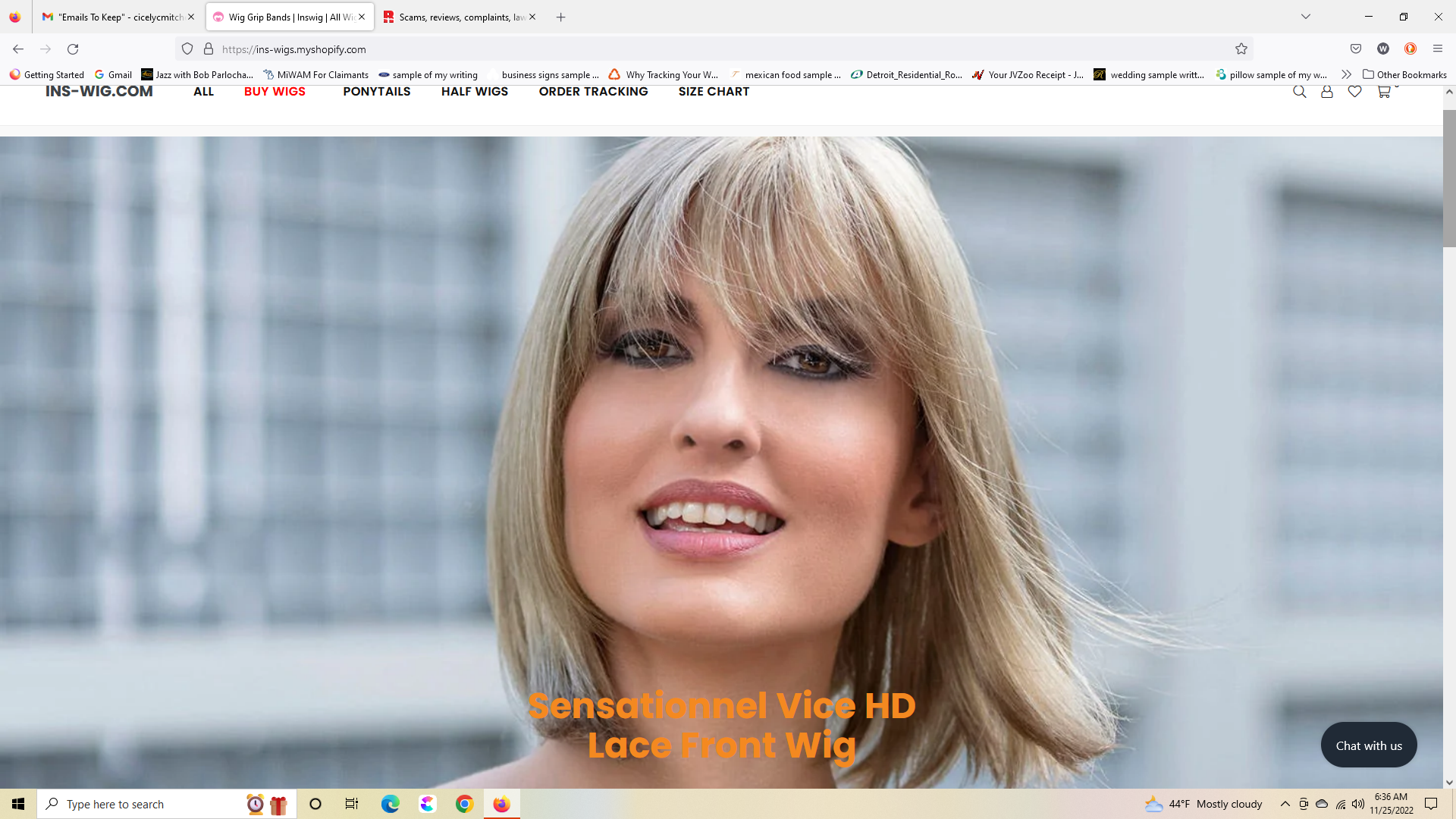Launch Microsoft Edge from the taskbar

[390, 804]
